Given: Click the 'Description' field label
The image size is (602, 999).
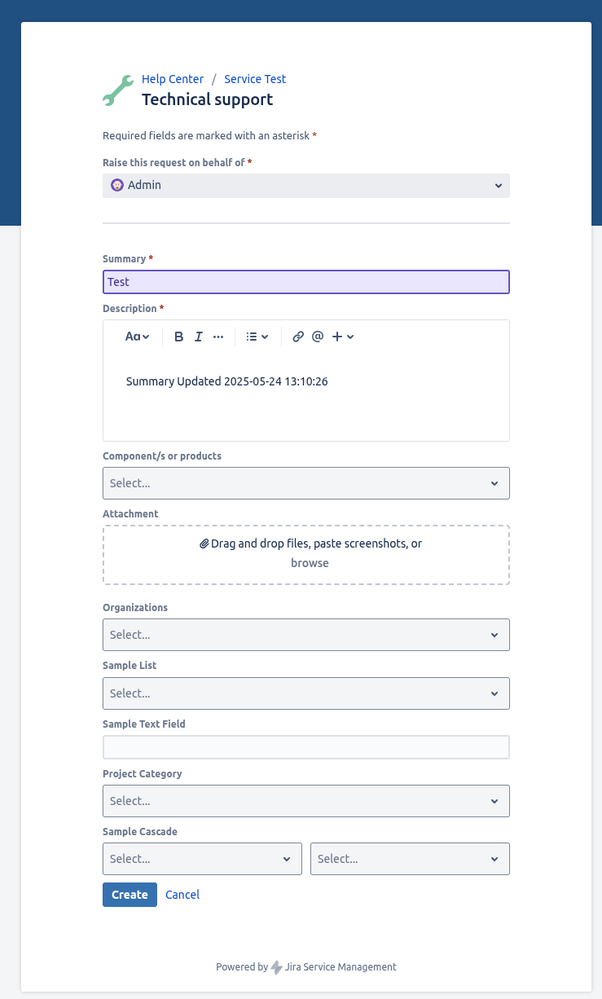Looking at the screenshot, I should (x=129, y=308).
